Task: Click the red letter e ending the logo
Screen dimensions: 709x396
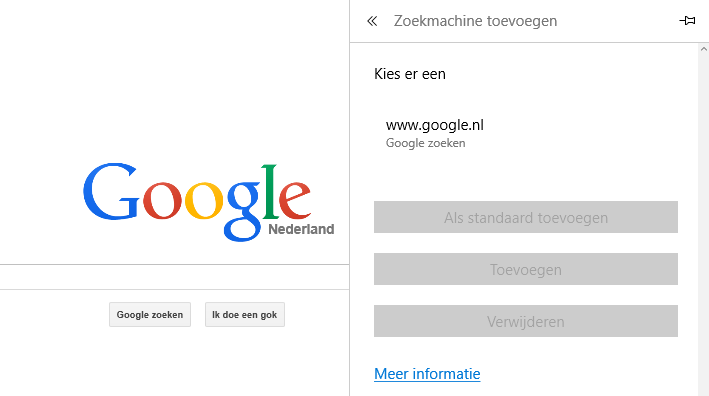Action: tap(295, 200)
